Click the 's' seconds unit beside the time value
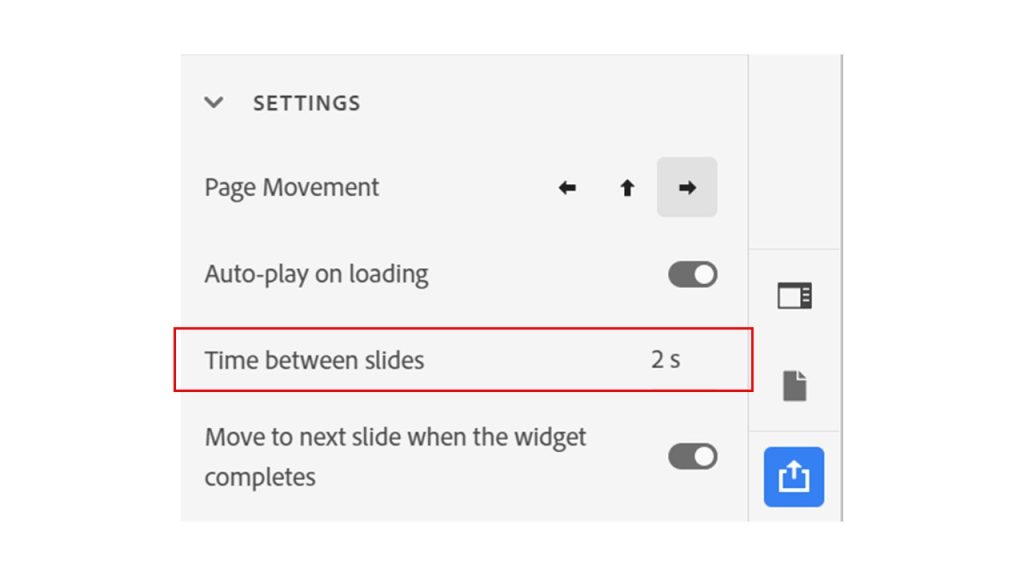The width and height of the screenshot is (1024, 576). pyautogui.click(x=675, y=361)
